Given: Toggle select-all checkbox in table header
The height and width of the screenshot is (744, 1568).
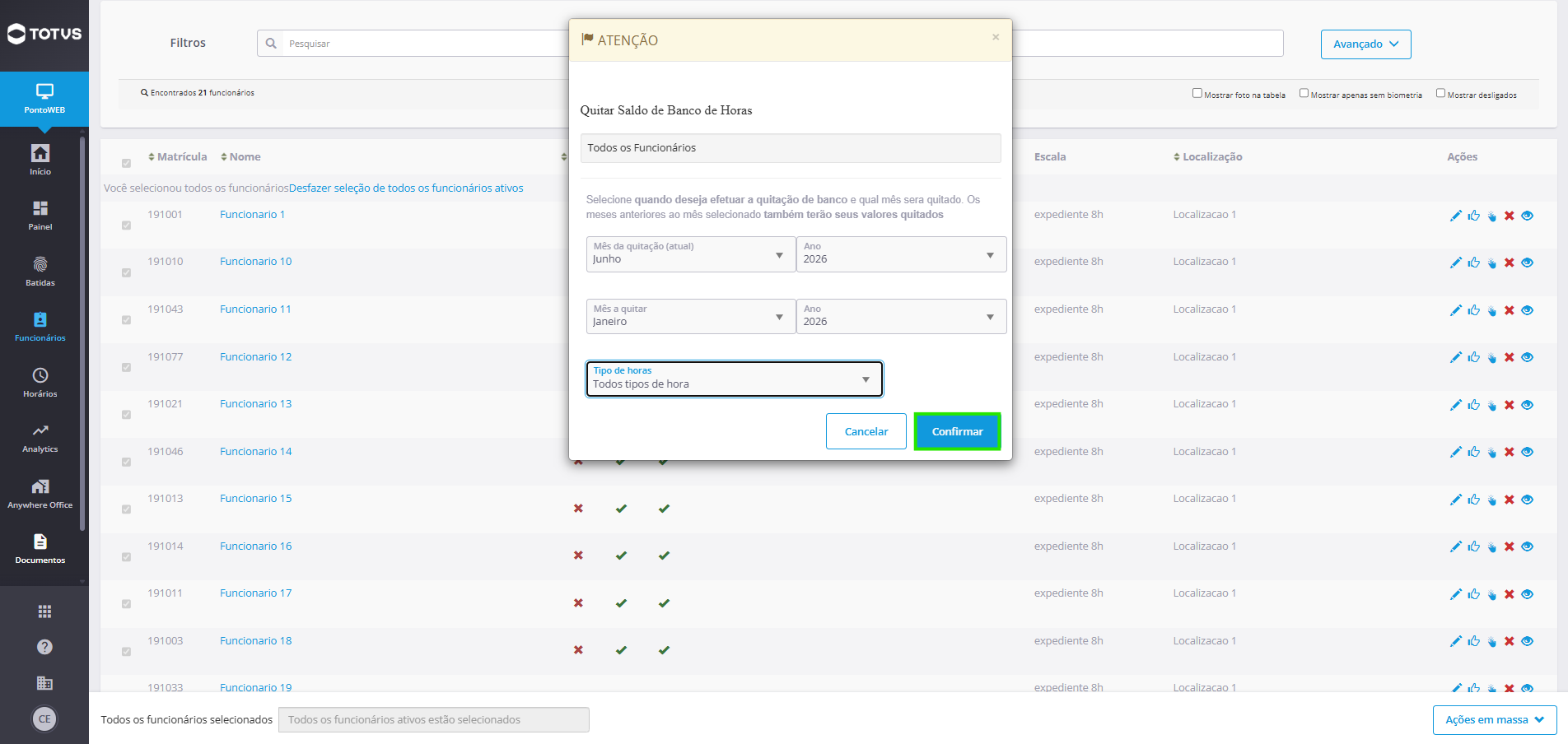Looking at the screenshot, I should click(126, 163).
